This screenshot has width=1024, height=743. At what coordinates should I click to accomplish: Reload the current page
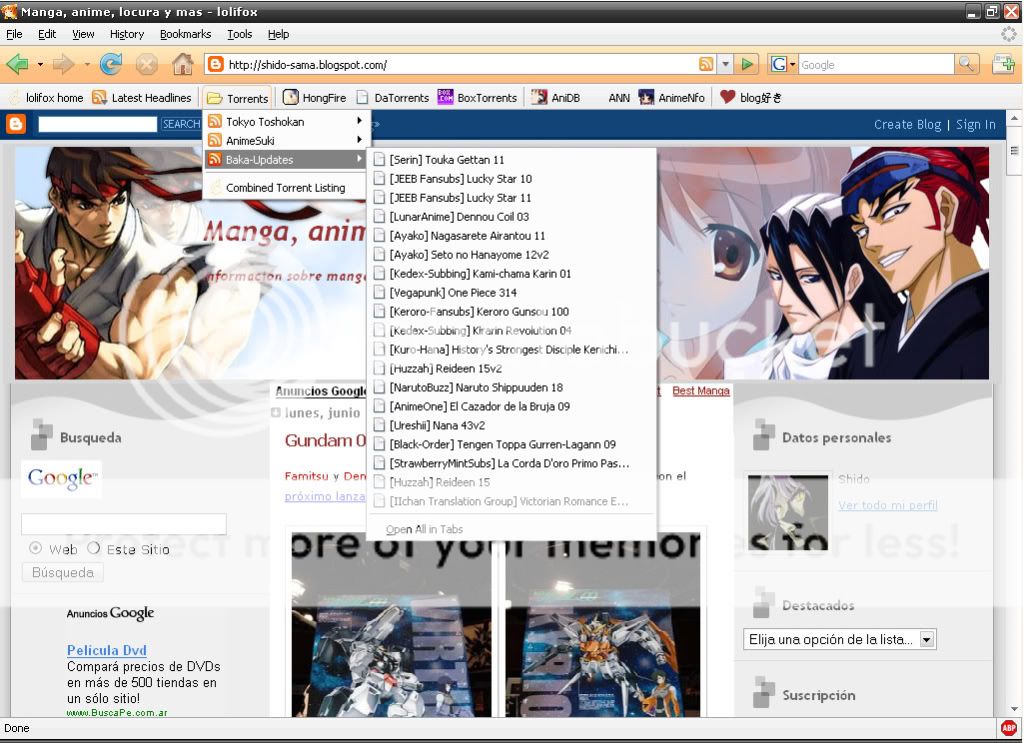108,62
